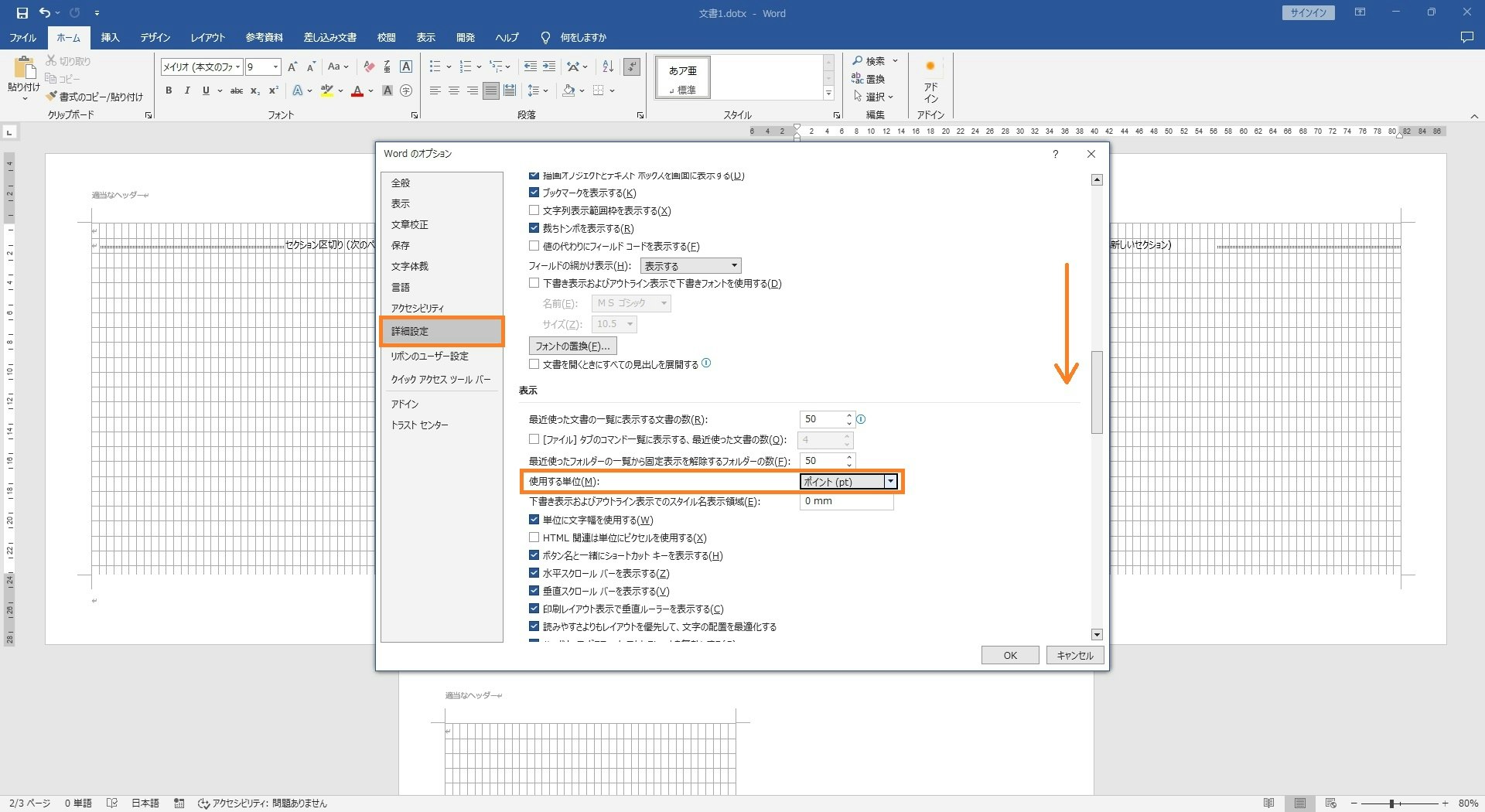Click the サインイン button in title bar
This screenshot has height=812, width=1485.
coord(1308,12)
